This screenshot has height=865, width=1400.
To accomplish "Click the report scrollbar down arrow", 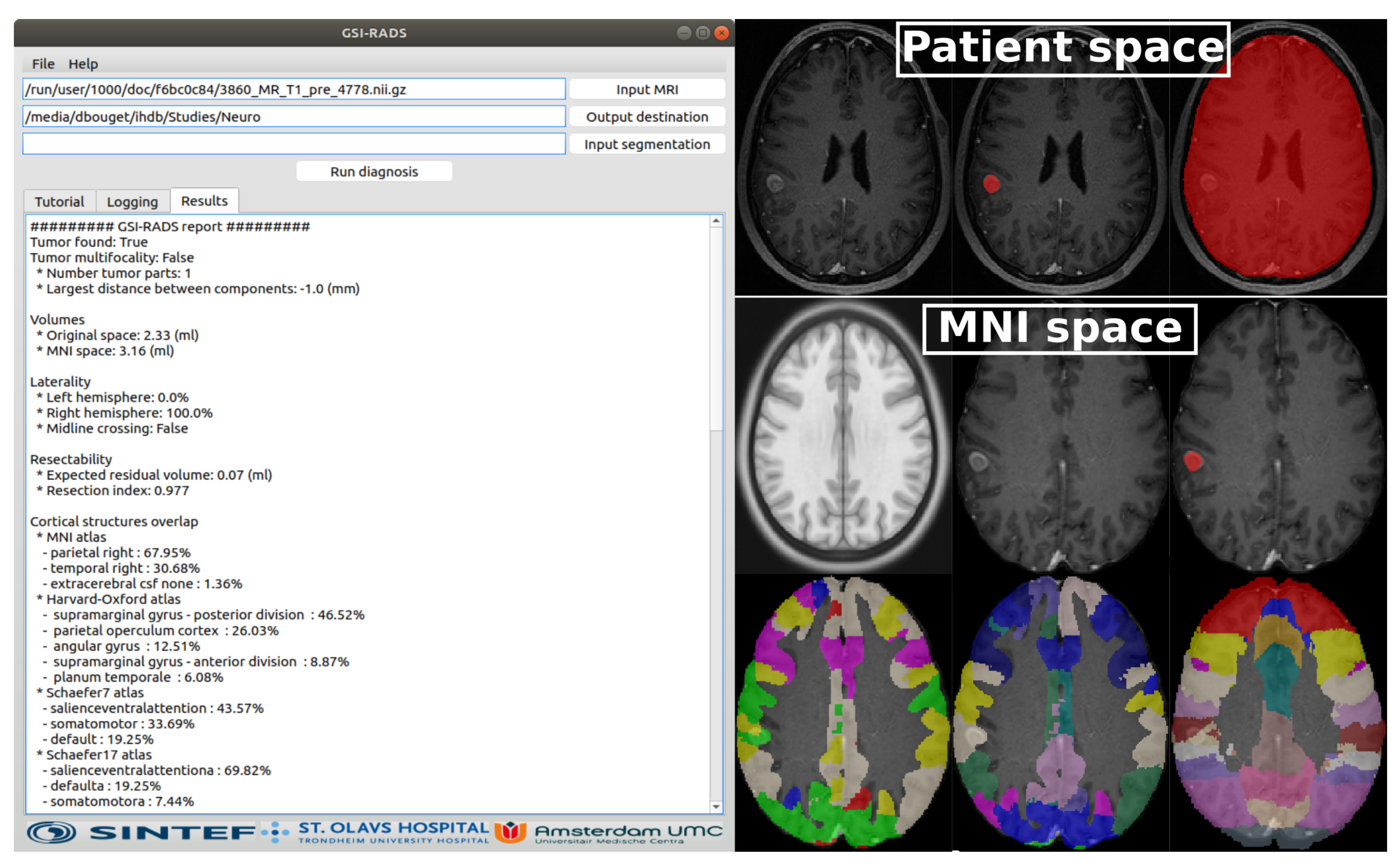I will point(716,807).
